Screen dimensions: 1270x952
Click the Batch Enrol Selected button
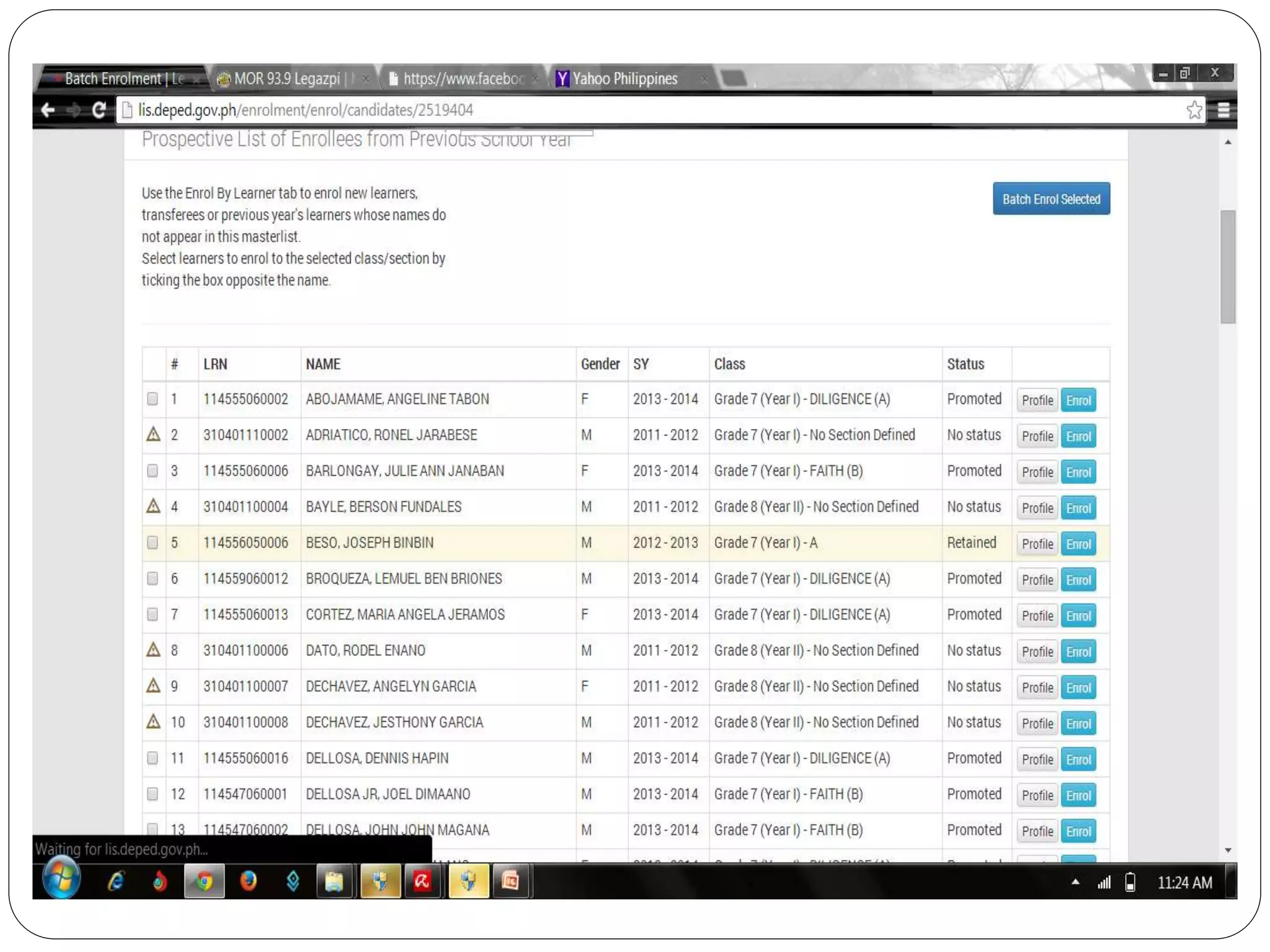pyautogui.click(x=1051, y=199)
